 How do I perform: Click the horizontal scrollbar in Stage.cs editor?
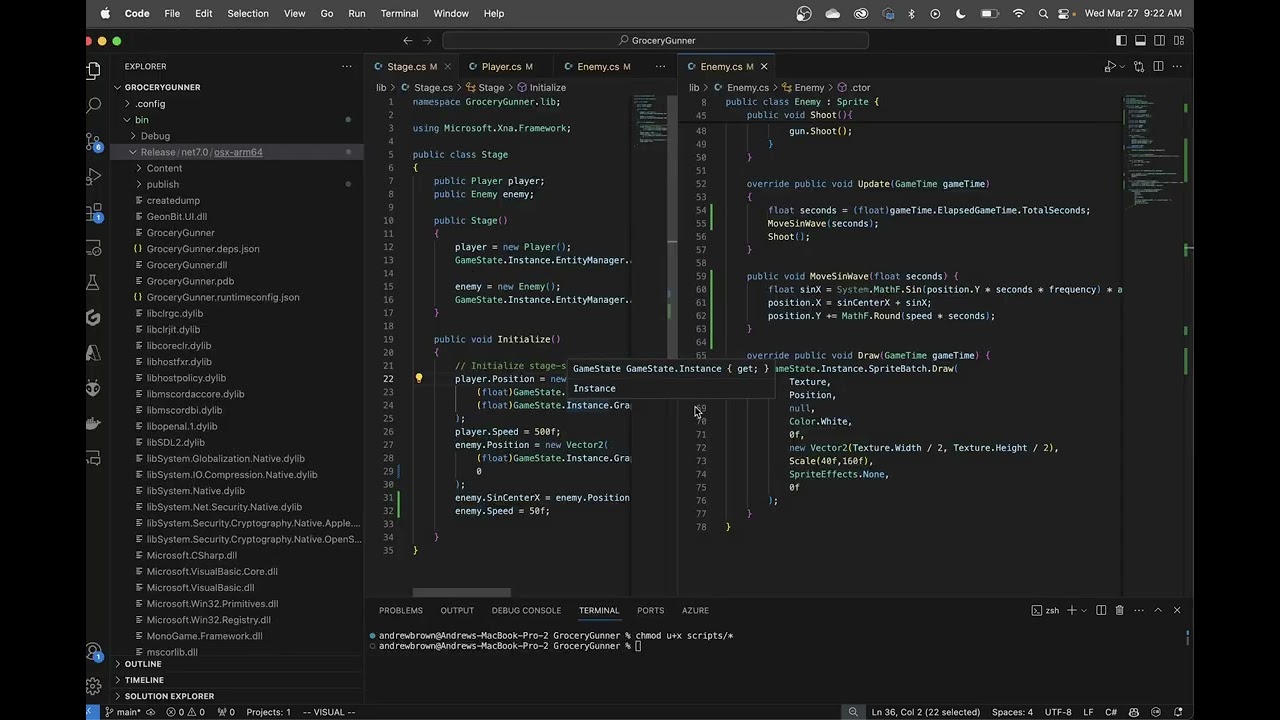tap(462, 592)
